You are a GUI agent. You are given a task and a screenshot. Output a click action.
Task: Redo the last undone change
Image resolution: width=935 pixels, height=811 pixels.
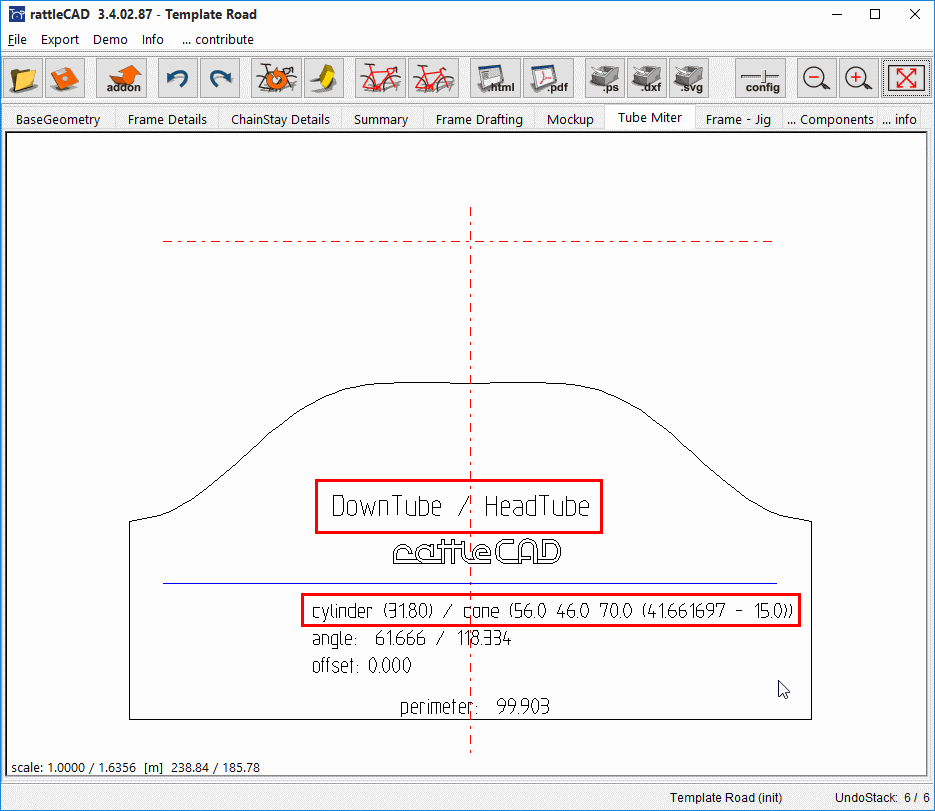(x=220, y=78)
